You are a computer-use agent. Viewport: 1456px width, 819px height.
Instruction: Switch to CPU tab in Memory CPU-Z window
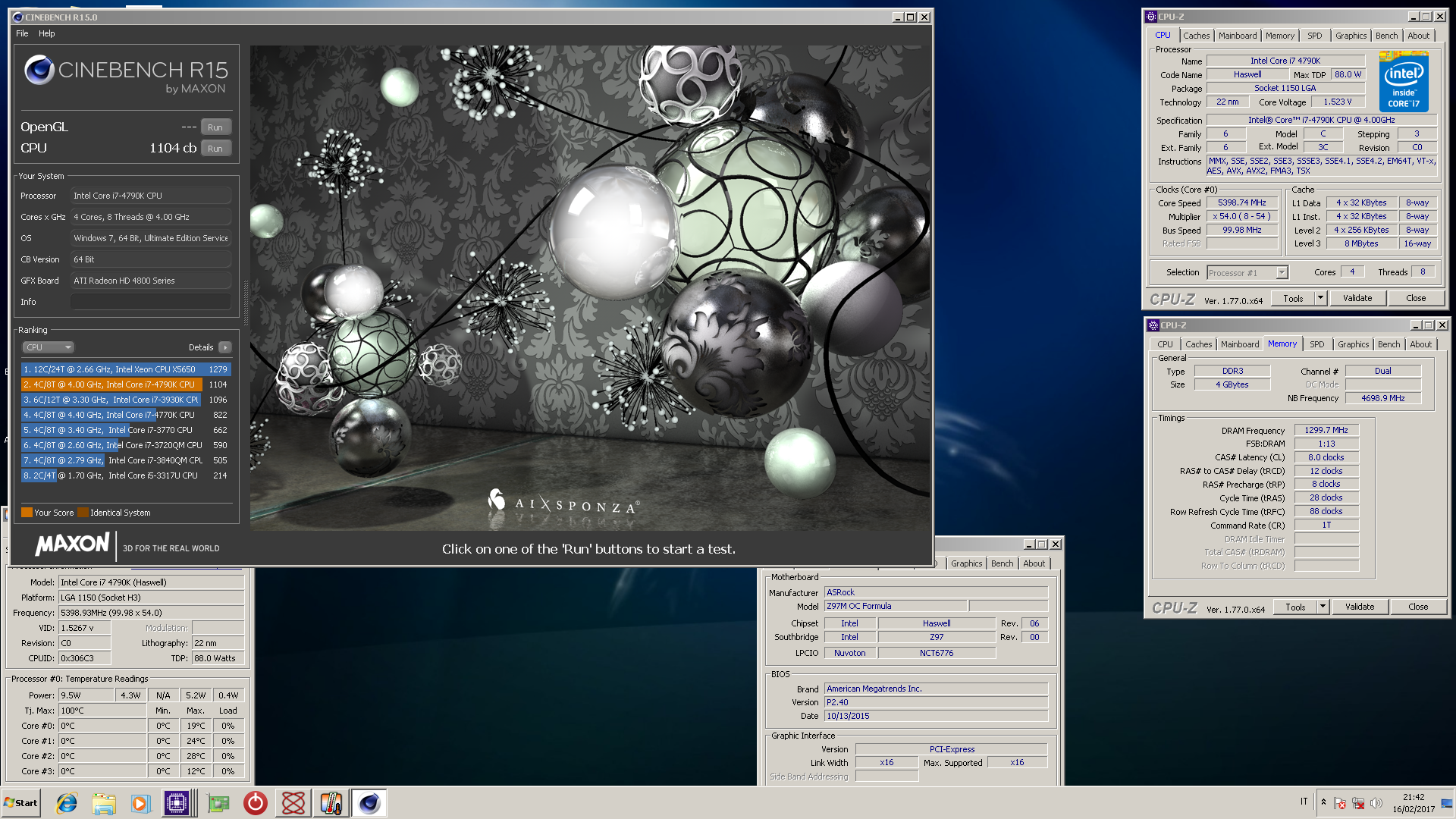pos(1165,344)
